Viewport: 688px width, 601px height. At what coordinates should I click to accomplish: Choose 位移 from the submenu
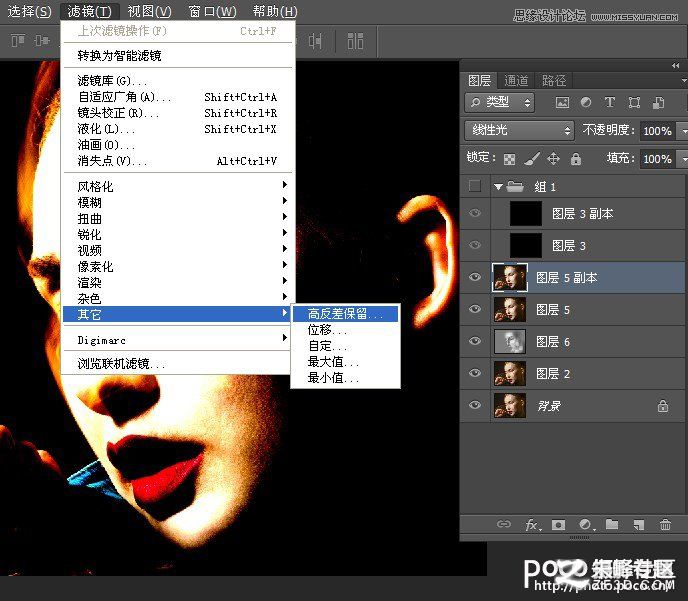point(346,330)
